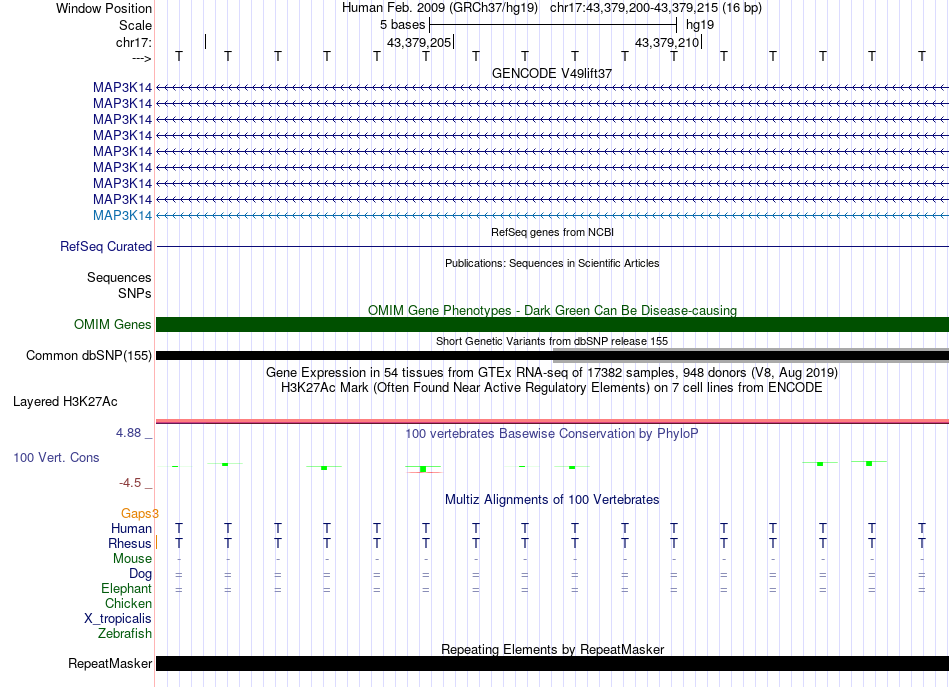Click the 43,379,205 ruler position marker

[x=419, y=42]
